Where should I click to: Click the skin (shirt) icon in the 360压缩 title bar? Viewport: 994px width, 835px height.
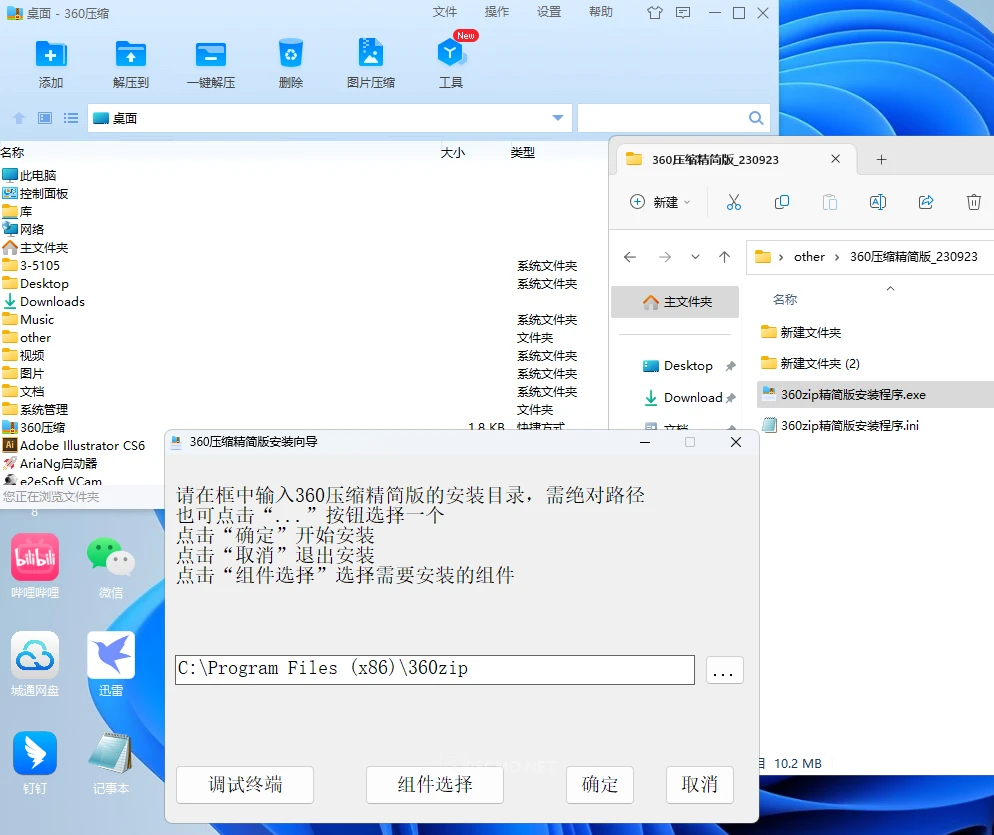tap(655, 13)
